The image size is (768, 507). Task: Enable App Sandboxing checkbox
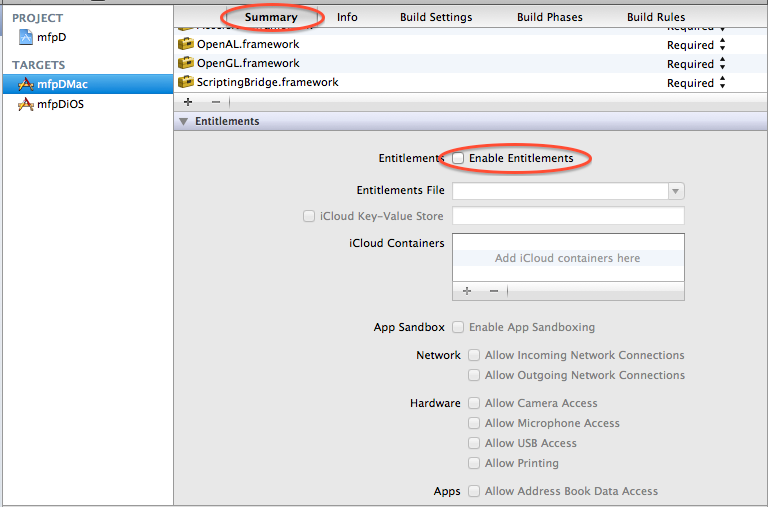(458, 327)
